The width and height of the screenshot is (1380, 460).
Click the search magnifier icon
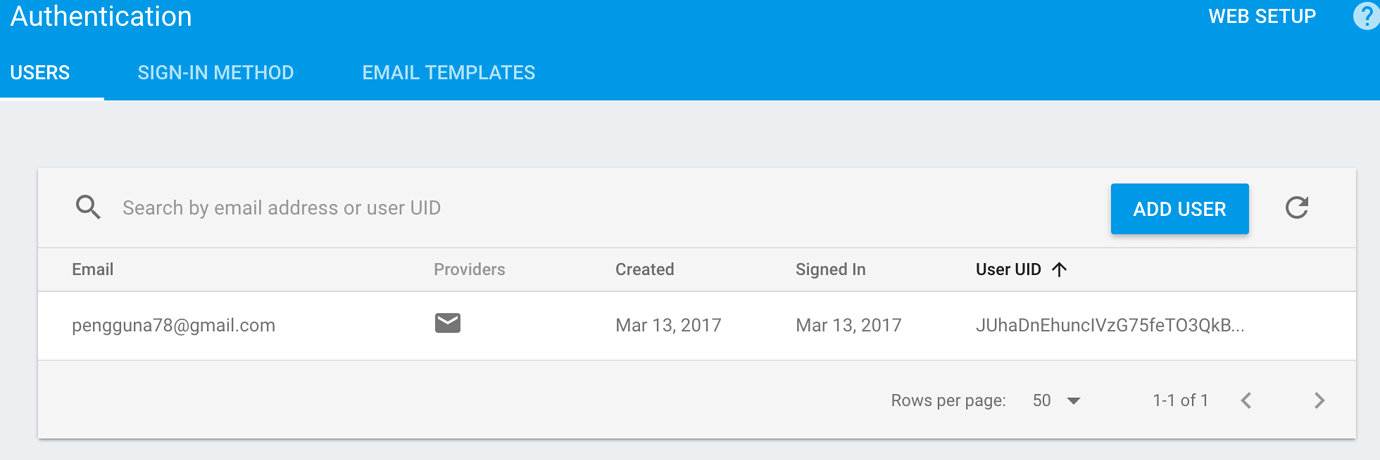[x=88, y=208]
